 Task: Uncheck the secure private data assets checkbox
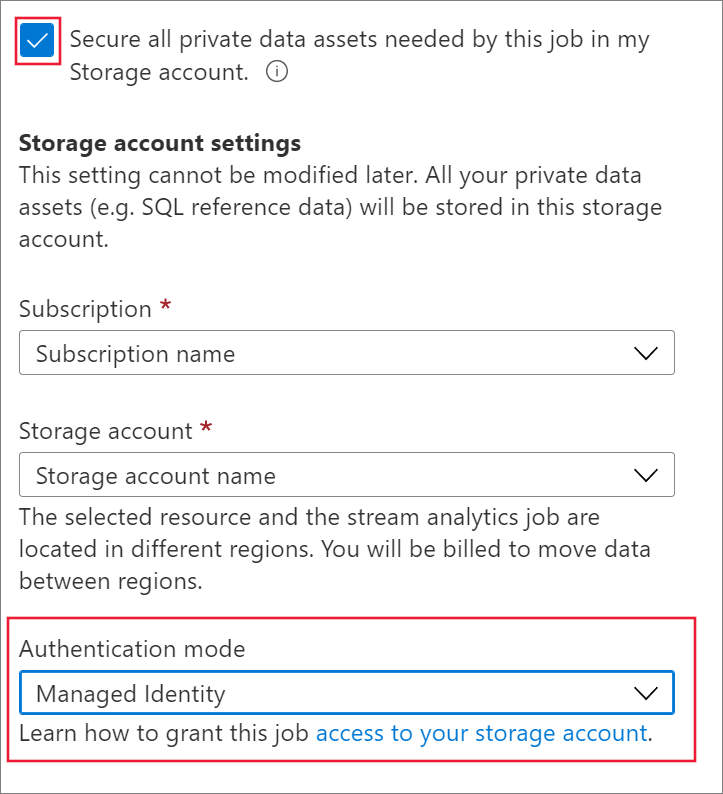coord(37,41)
